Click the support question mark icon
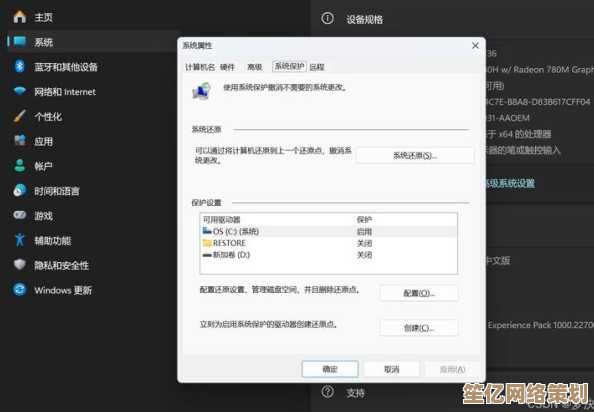 [x=328, y=392]
